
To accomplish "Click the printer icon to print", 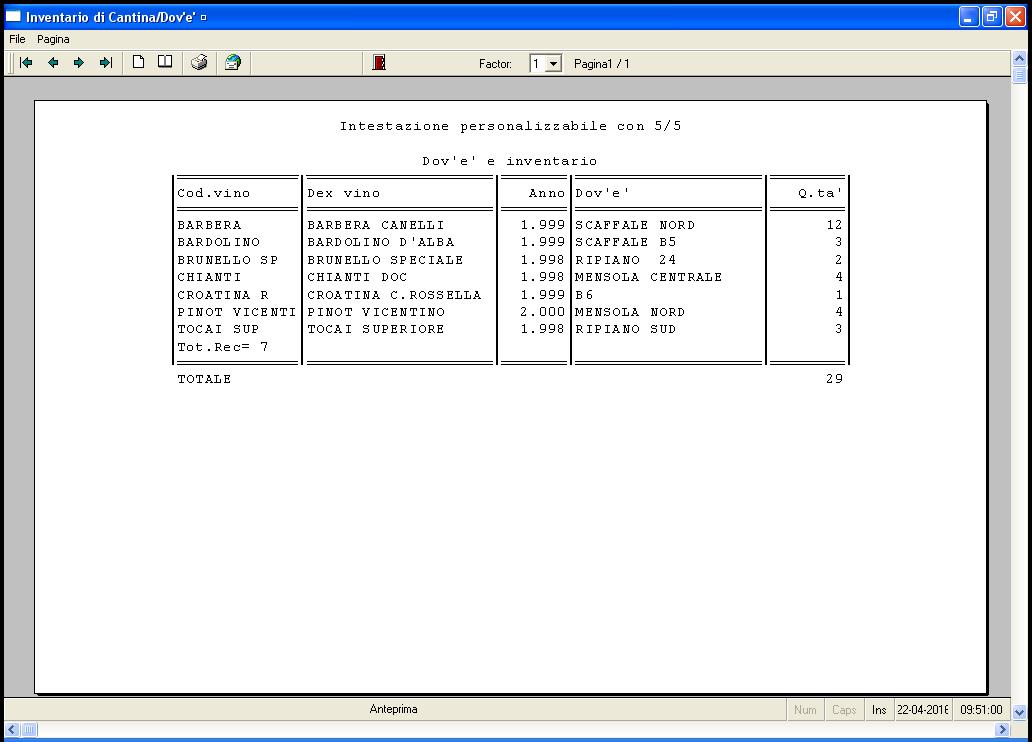I will click(199, 63).
